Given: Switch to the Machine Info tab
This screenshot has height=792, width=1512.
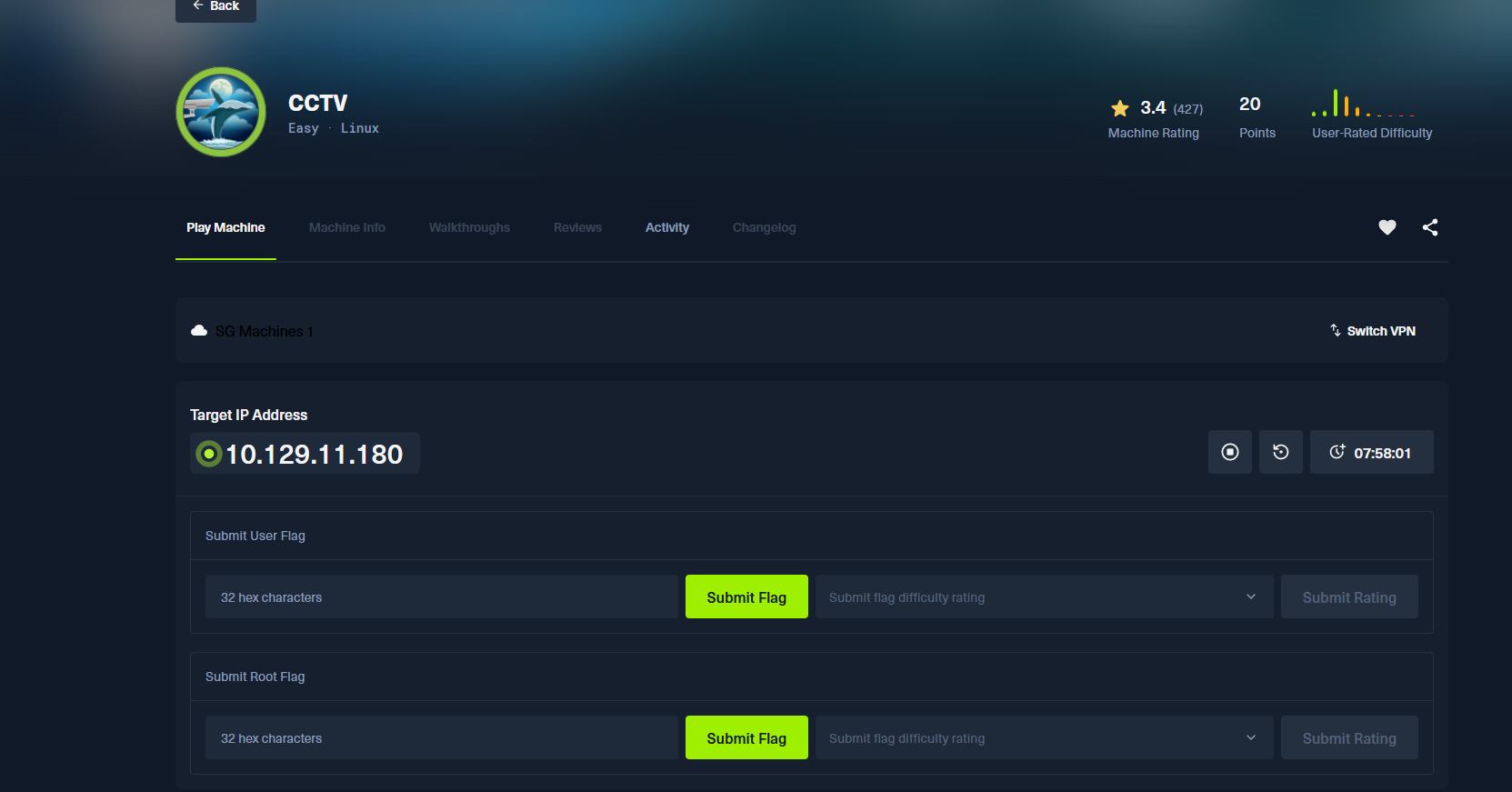Looking at the screenshot, I should [346, 227].
